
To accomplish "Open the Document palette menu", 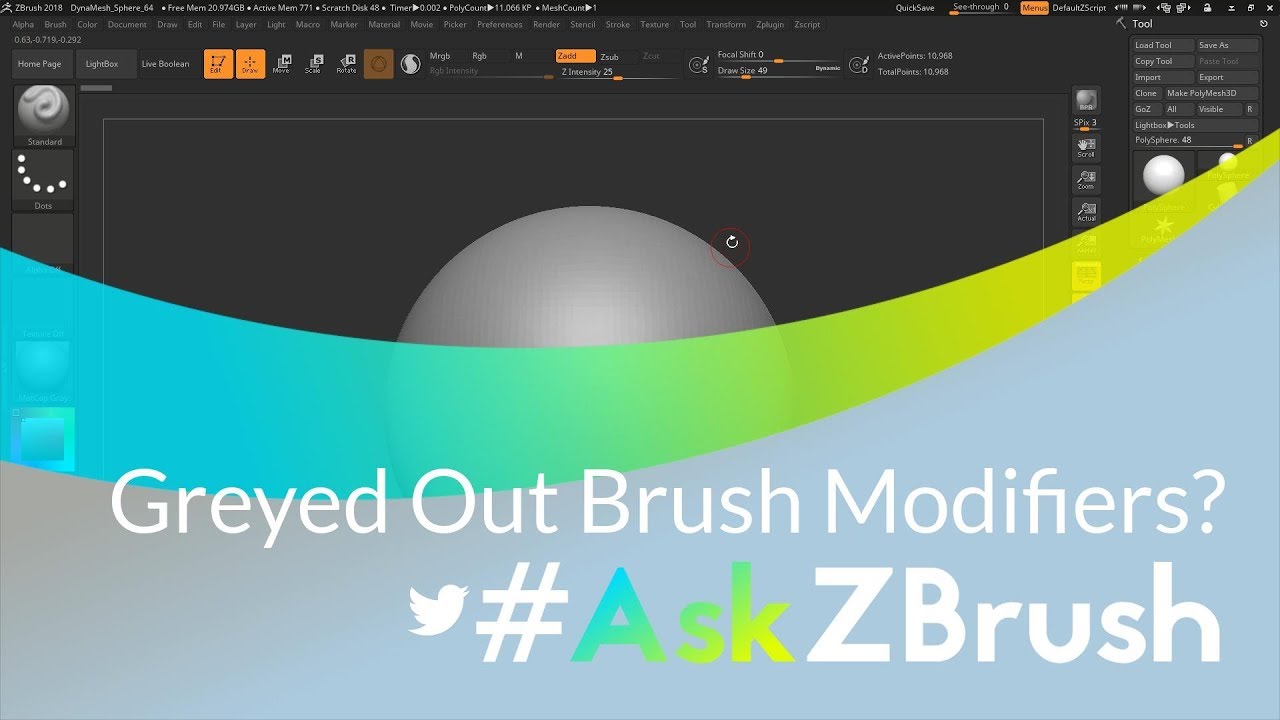I will (x=127, y=24).
